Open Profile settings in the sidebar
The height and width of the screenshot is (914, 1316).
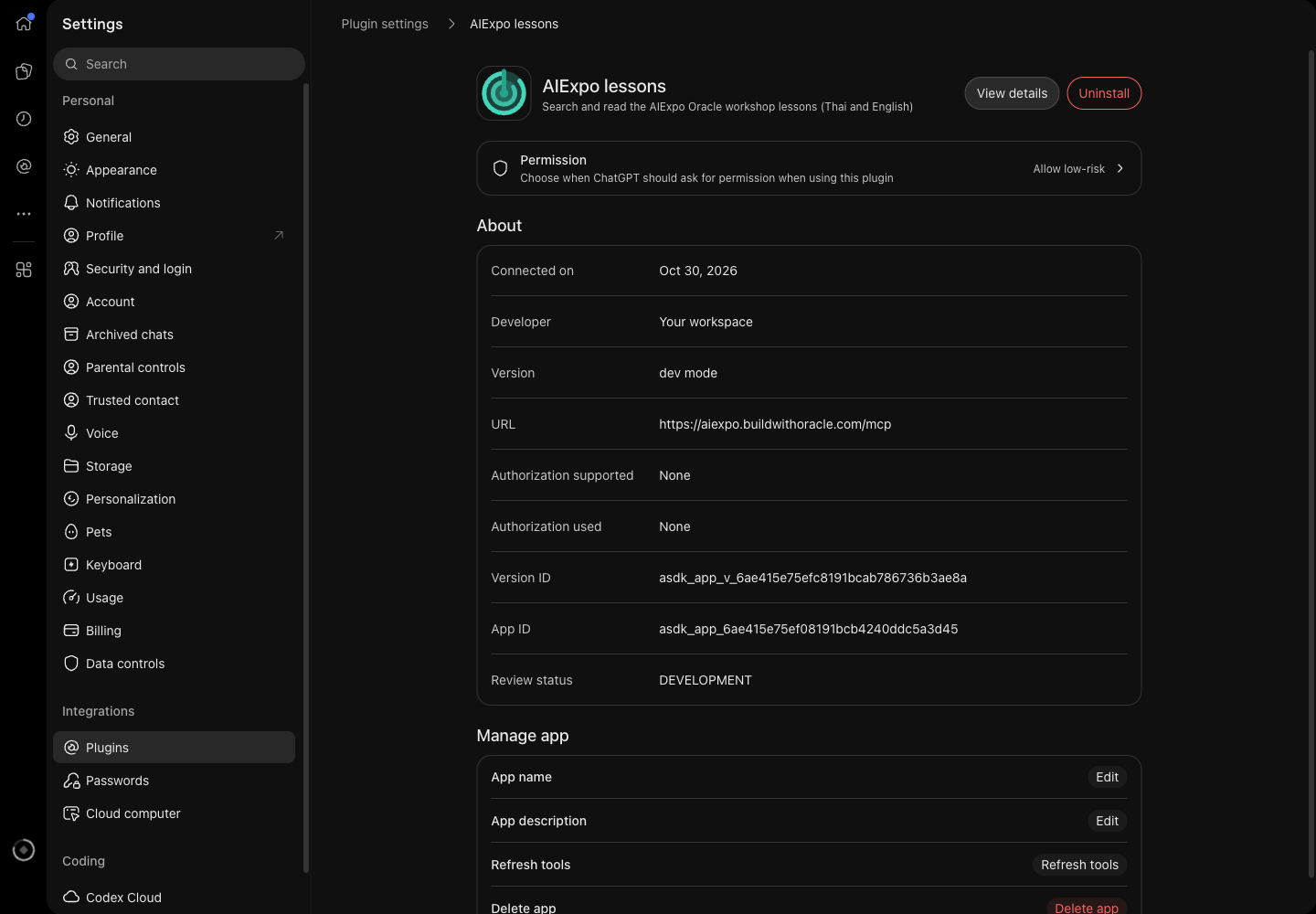coord(174,236)
